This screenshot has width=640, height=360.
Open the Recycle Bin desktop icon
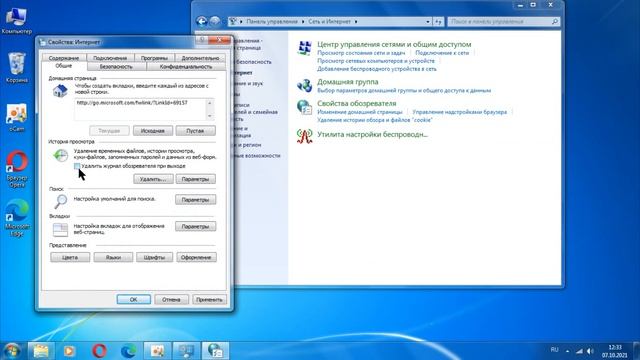click(x=17, y=68)
